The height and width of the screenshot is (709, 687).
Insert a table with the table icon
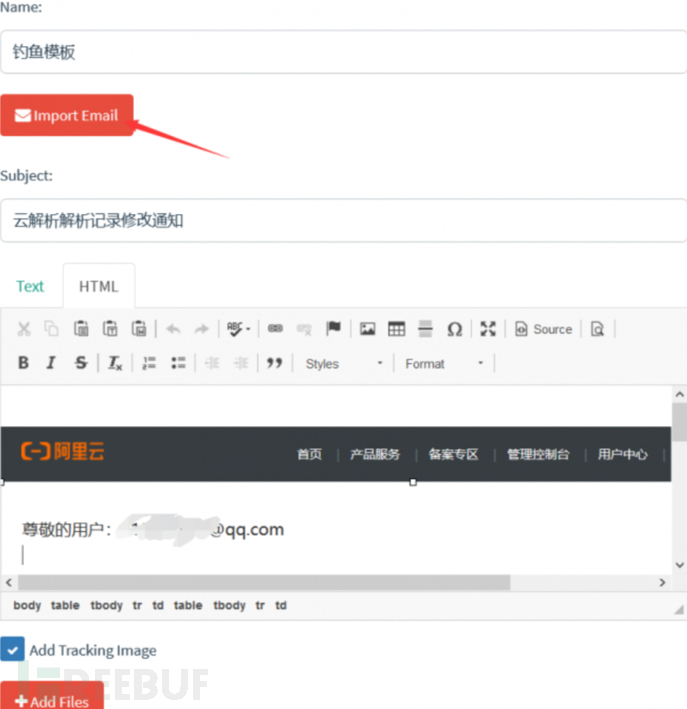pyautogui.click(x=397, y=329)
